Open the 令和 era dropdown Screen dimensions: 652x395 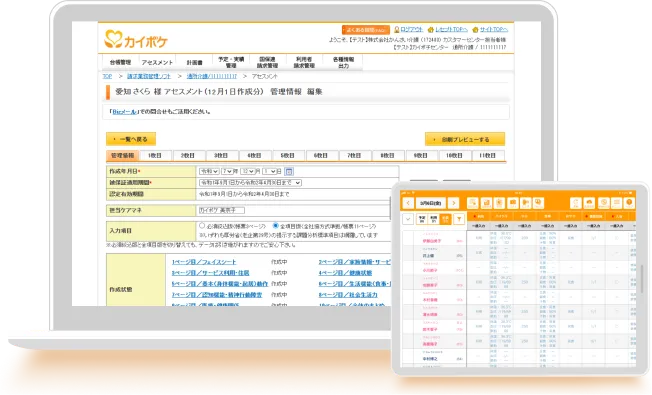pos(209,171)
